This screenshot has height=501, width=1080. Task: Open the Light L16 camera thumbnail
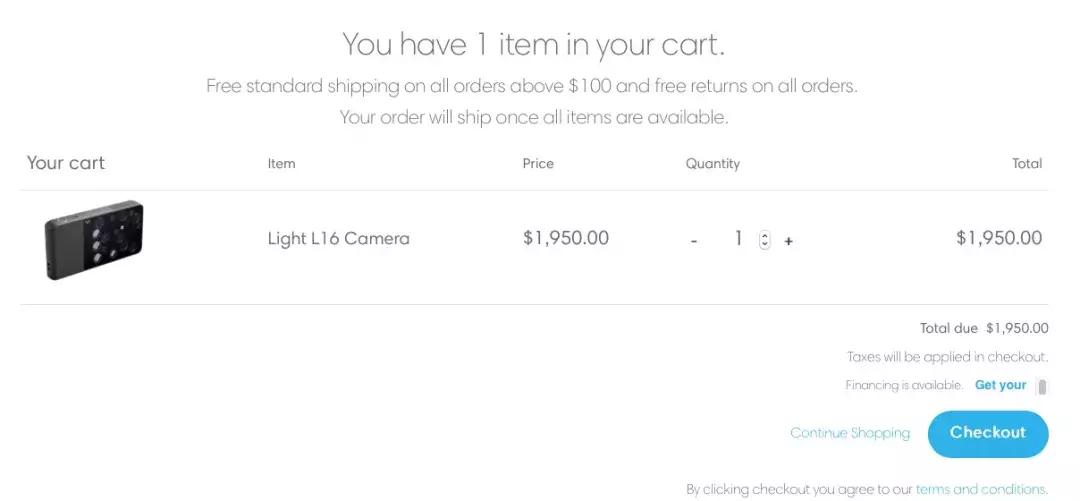point(94,240)
